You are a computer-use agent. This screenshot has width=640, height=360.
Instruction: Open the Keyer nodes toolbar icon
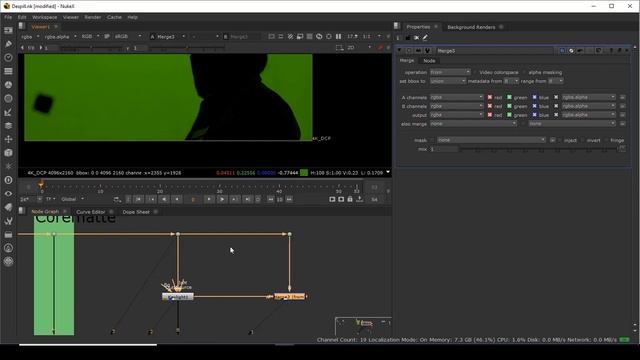point(8,112)
